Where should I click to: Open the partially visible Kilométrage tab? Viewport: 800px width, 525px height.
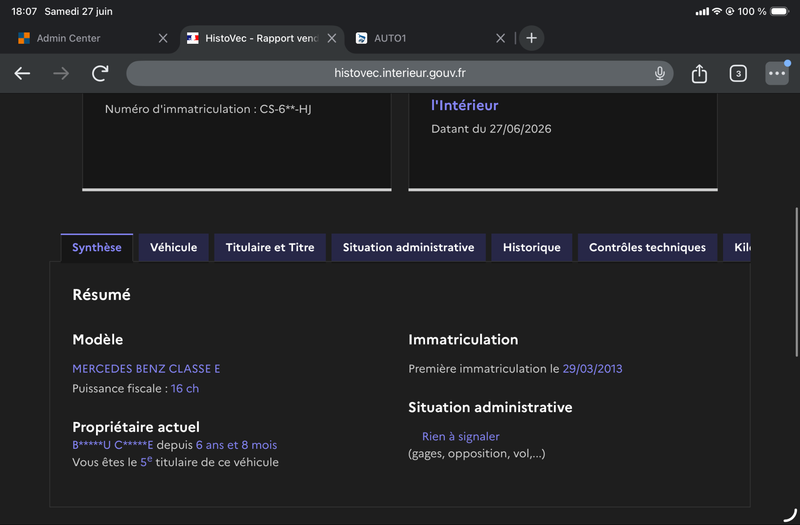coord(737,247)
